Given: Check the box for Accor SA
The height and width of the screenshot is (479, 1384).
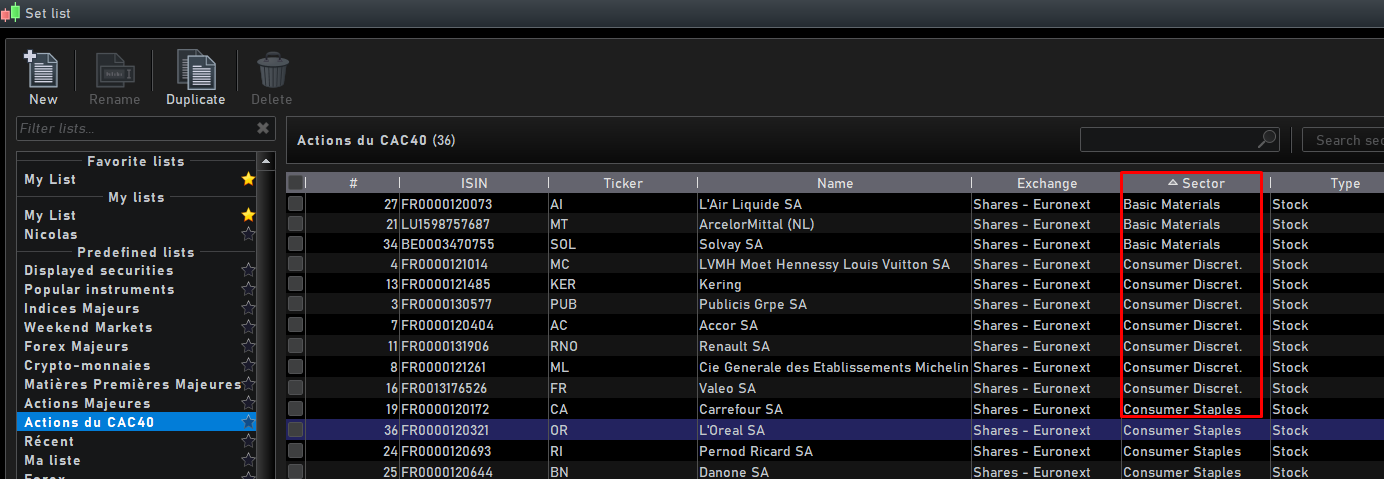Looking at the screenshot, I should pyautogui.click(x=295, y=326).
